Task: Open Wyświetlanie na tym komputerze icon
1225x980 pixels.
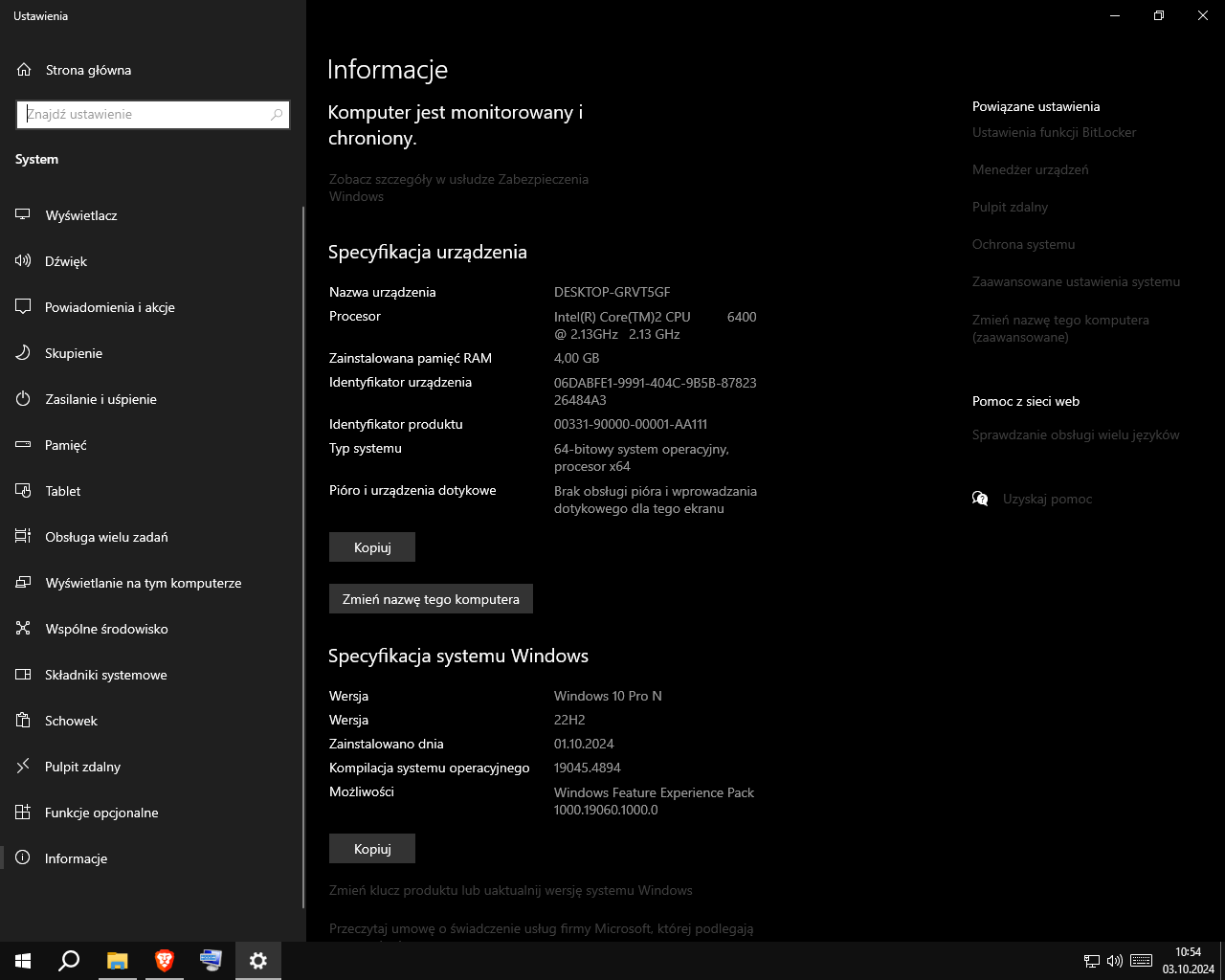Action: (23, 583)
